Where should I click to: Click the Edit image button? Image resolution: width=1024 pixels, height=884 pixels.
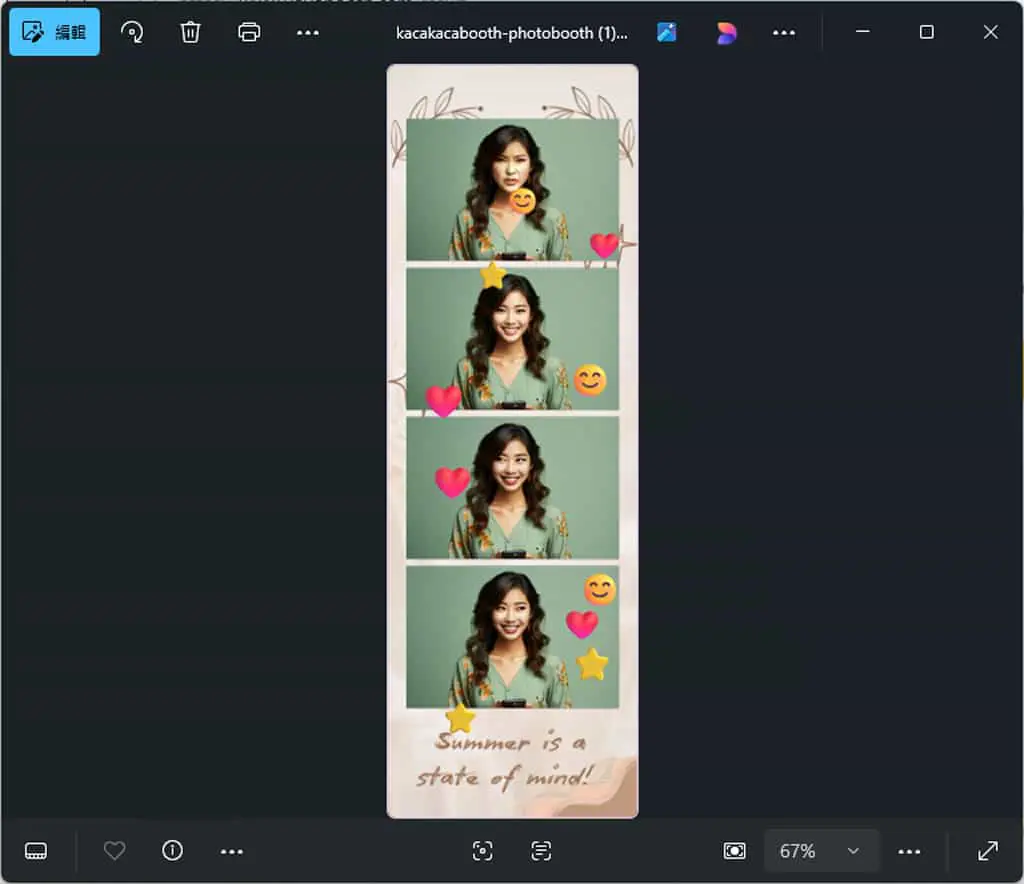pyautogui.click(x=54, y=32)
